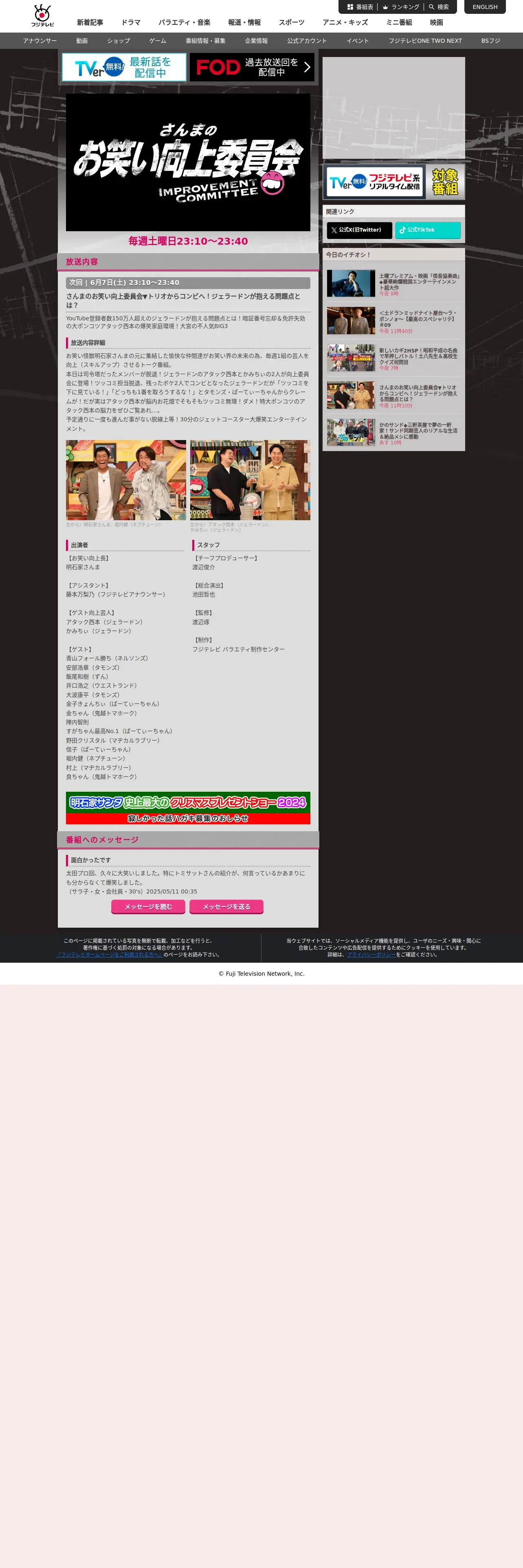Open ミッドナイト屋台 ラ・ボンノォ thumbnail

coord(351,321)
